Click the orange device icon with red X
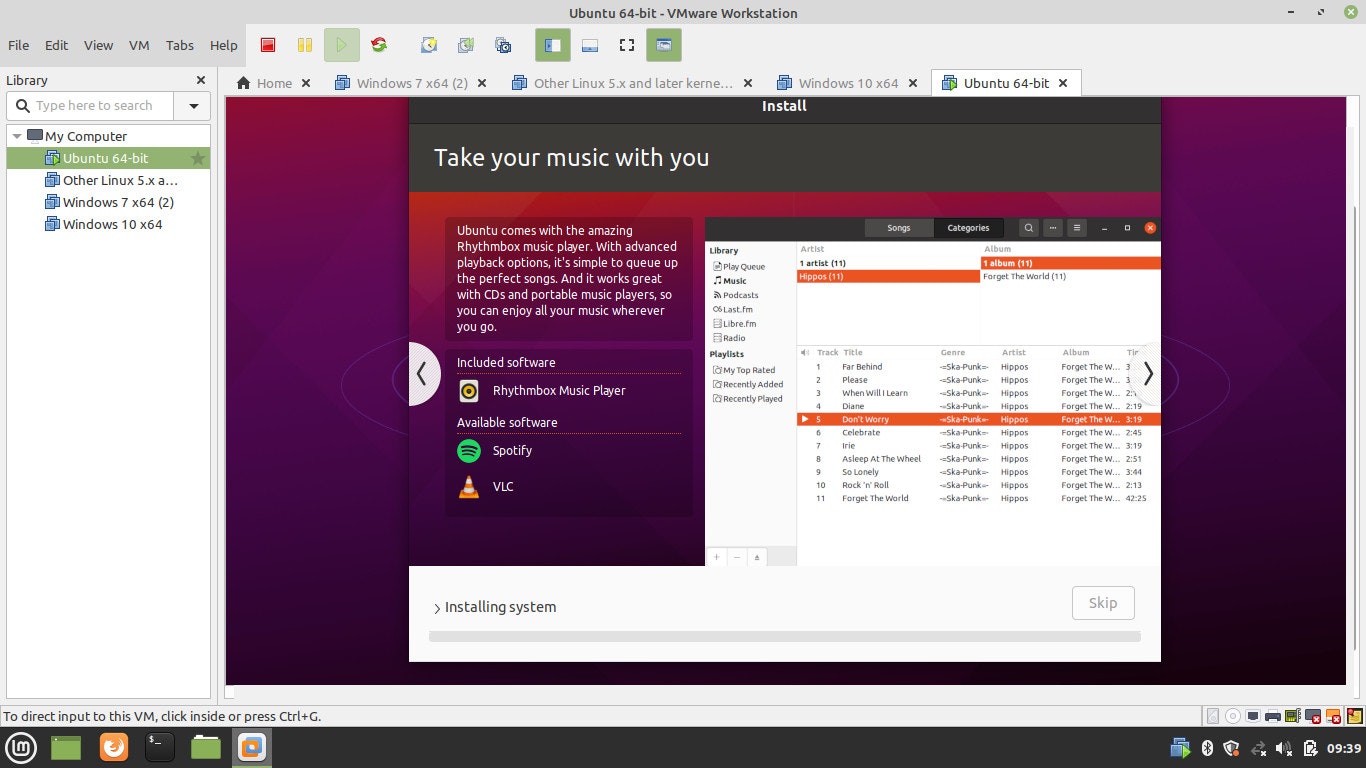Viewport: 1366px width, 768px height. (x=1333, y=716)
